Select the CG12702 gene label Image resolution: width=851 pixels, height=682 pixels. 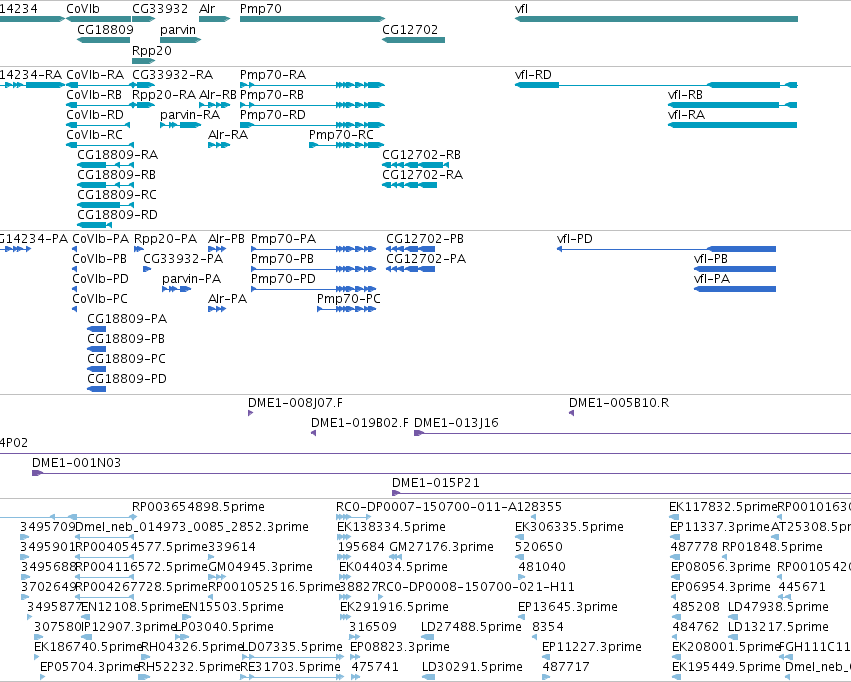click(410, 29)
